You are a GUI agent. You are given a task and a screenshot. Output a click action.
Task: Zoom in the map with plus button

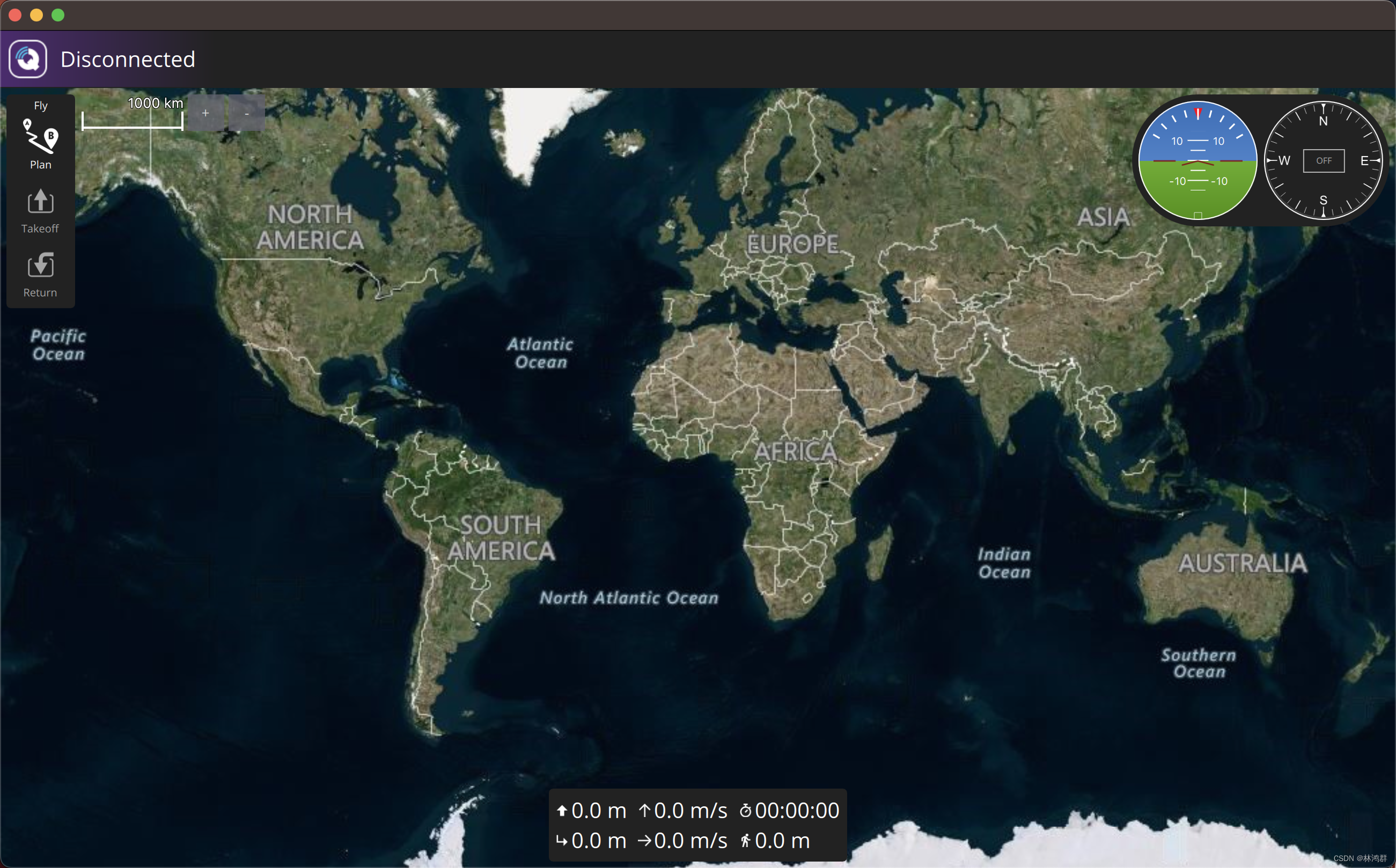pyautogui.click(x=205, y=113)
